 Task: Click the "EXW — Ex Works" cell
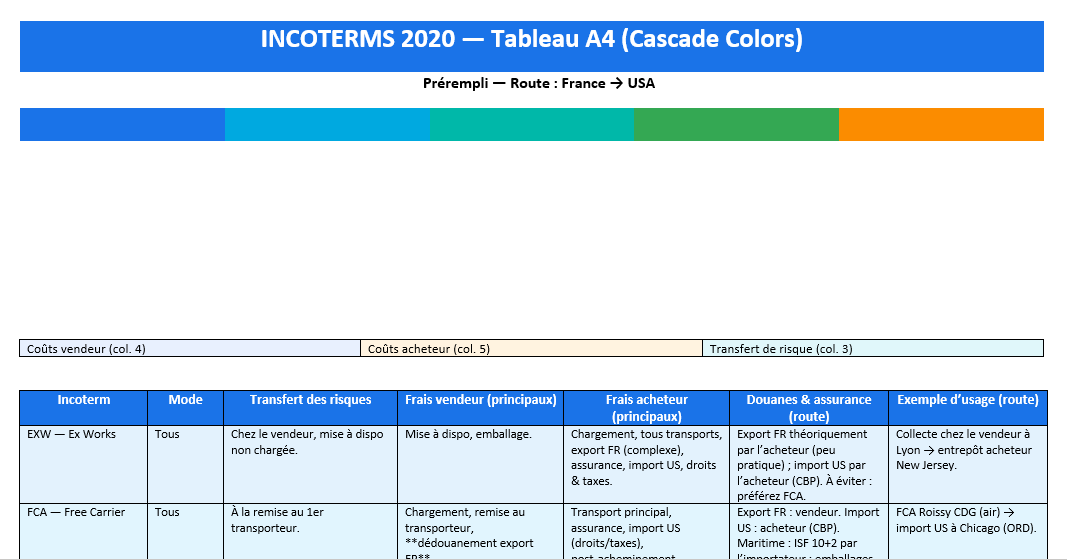pyautogui.click(x=84, y=463)
